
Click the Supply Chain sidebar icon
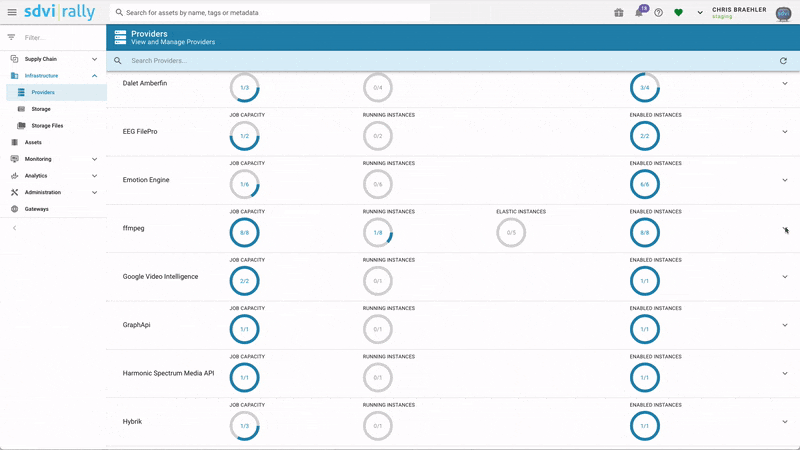coord(14,59)
